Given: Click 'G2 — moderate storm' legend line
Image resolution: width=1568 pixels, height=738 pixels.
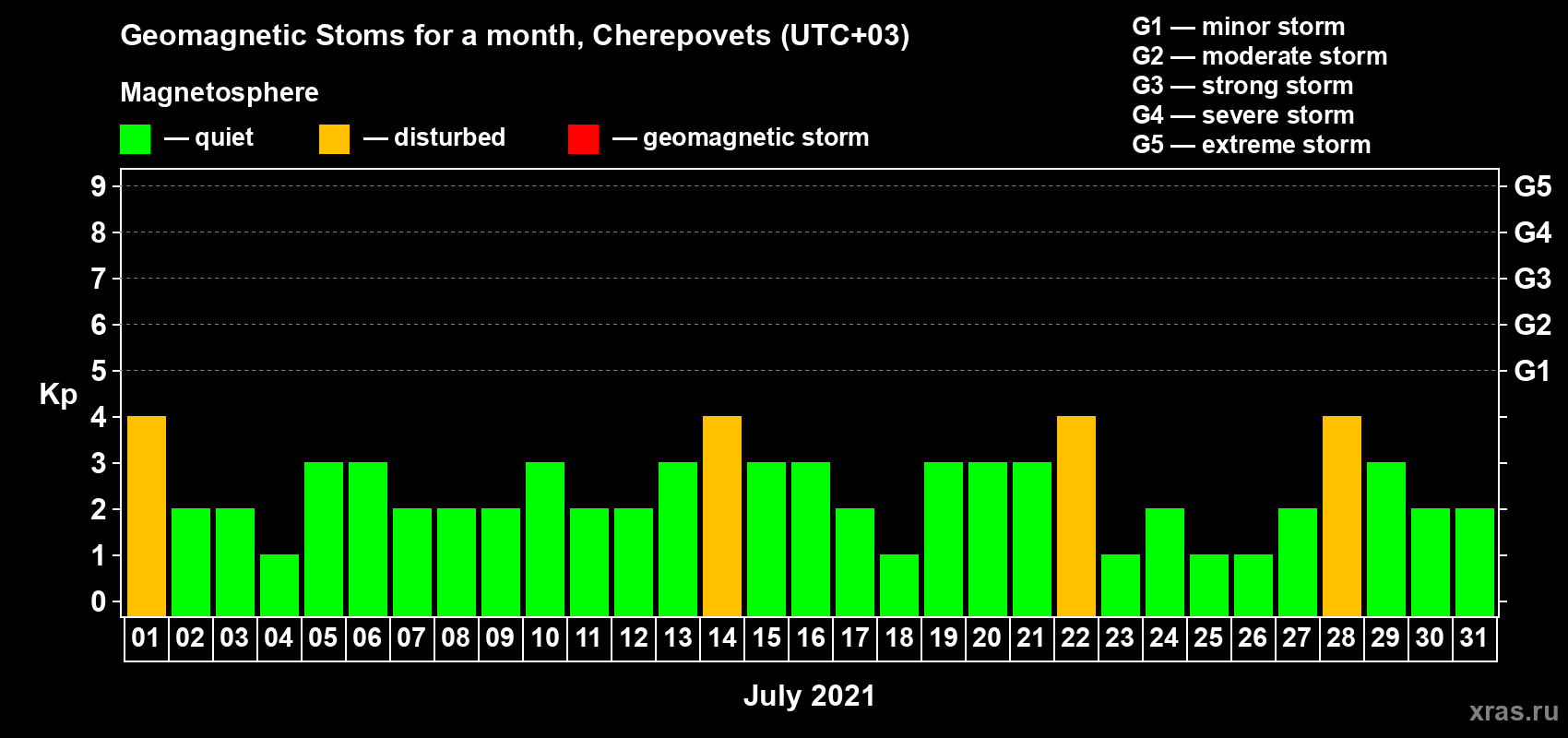Looking at the screenshot, I should pyautogui.click(x=1260, y=56).
